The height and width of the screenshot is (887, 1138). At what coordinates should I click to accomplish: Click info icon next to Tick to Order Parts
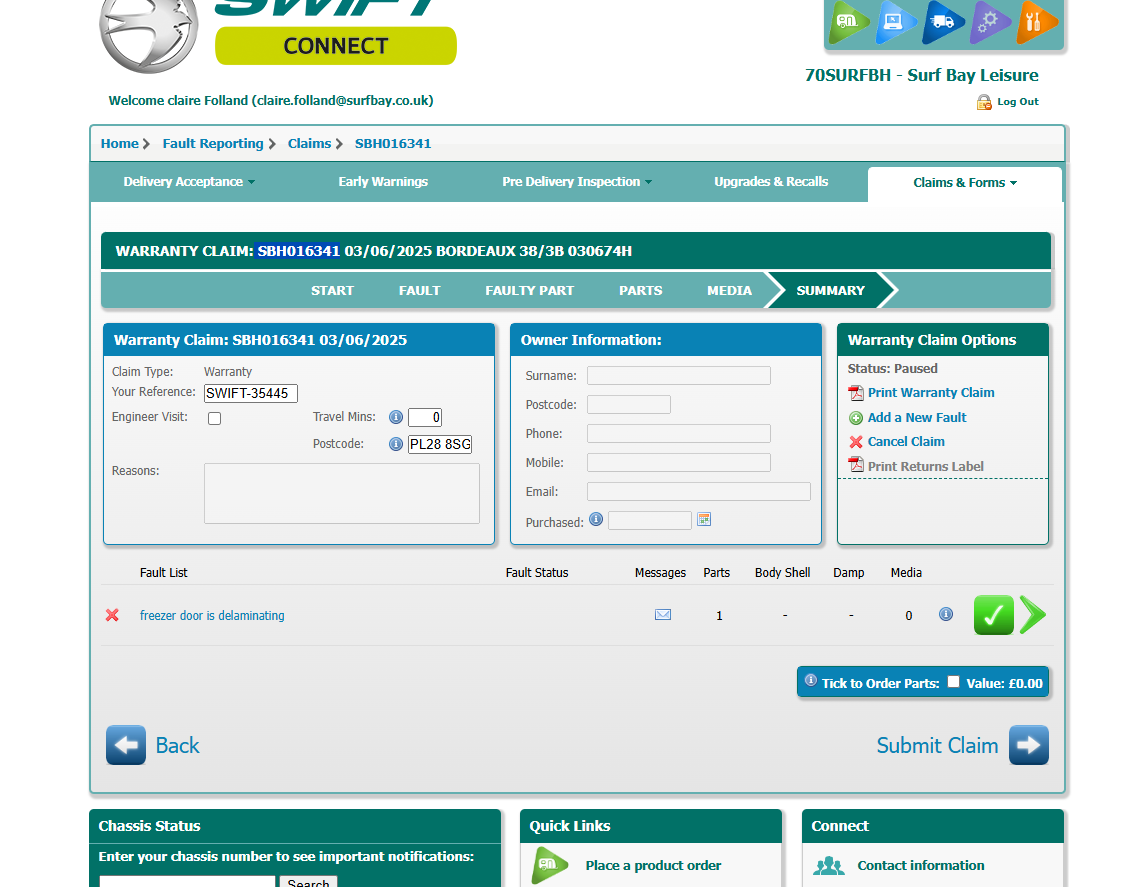[811, 680]
